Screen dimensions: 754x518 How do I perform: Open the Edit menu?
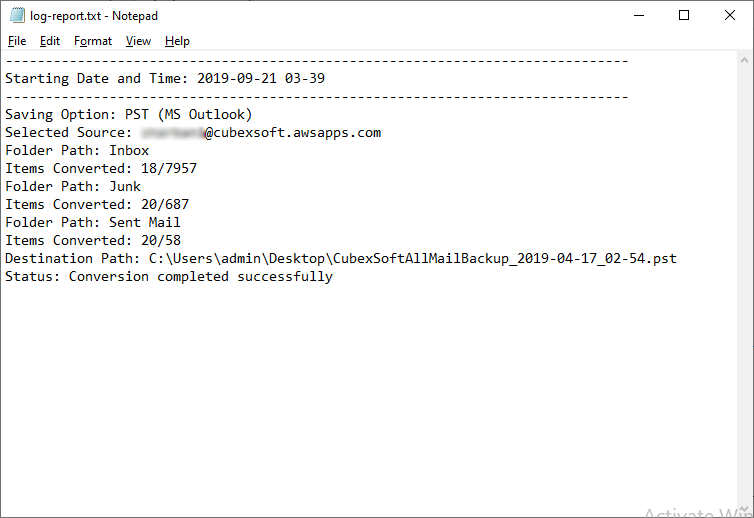click(50, 41)
